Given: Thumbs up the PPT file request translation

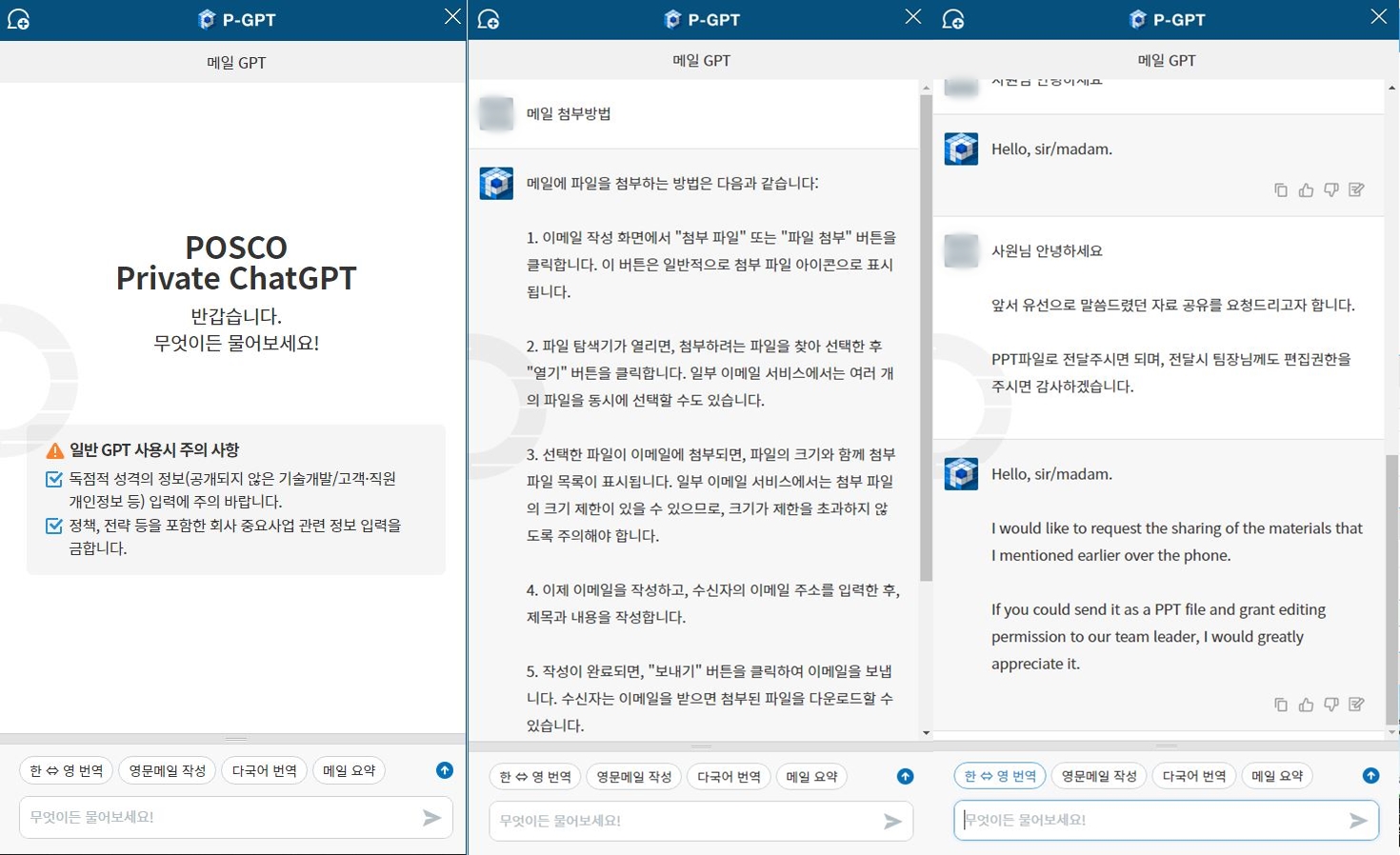Looking at the screenshot, I should [x=1306, y=704].
